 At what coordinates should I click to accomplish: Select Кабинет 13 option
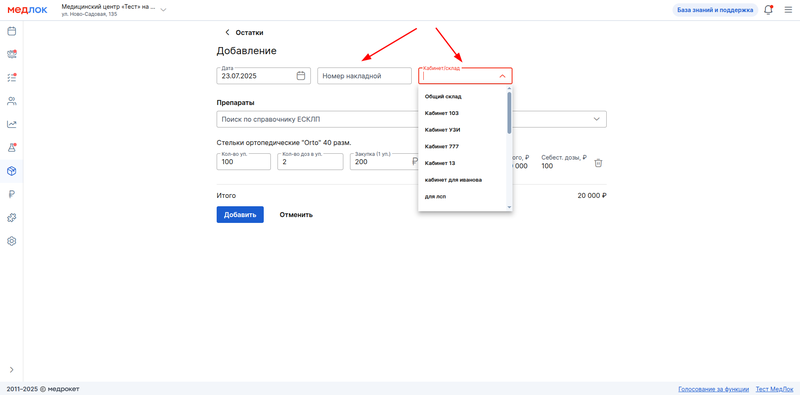click(462, 163)
